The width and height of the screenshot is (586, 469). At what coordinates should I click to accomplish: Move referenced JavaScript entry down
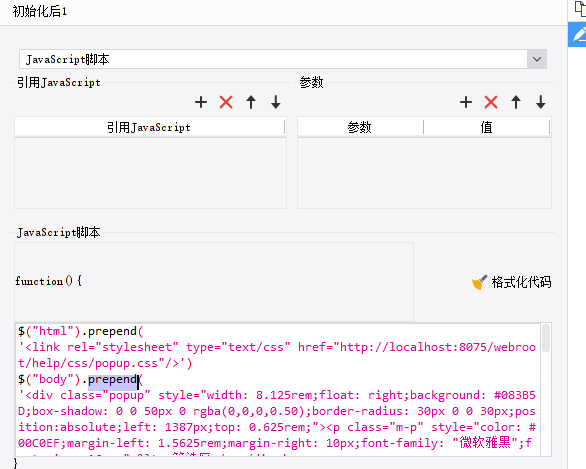point(276,102)
